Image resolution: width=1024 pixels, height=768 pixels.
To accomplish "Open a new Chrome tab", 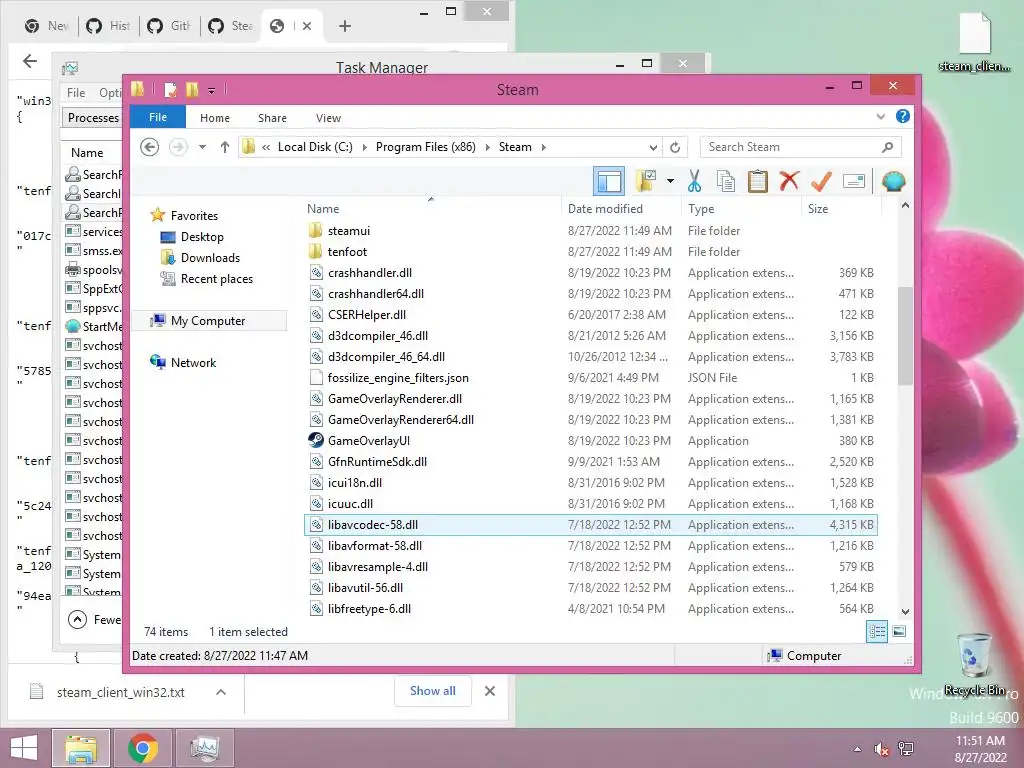I will pyautogui.click(x=345, y=26).
